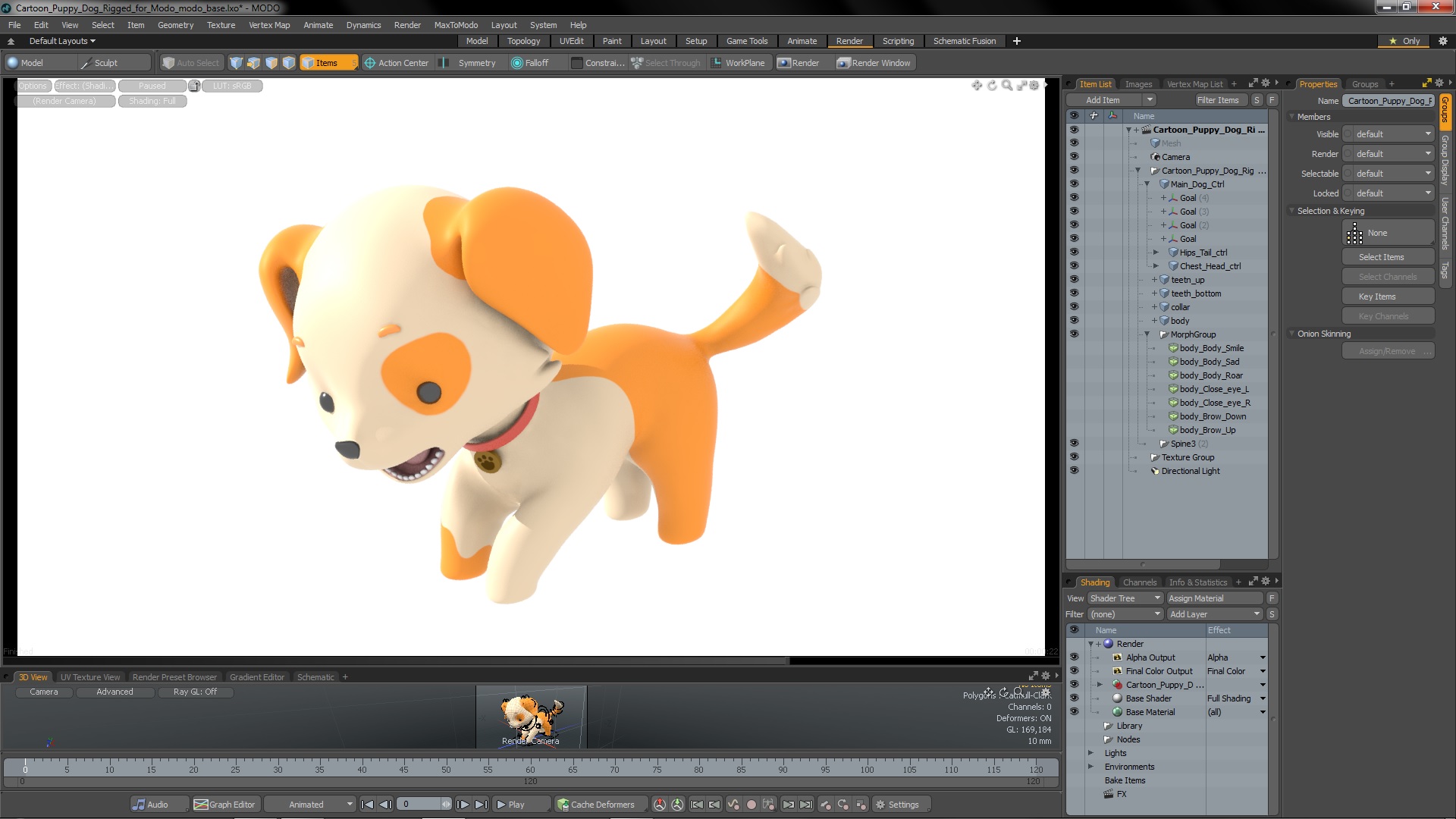Toggle visibility of the Camera item
Image resolution: width=1456 pixels, height=819 pixels.
tap(1074, 157)
